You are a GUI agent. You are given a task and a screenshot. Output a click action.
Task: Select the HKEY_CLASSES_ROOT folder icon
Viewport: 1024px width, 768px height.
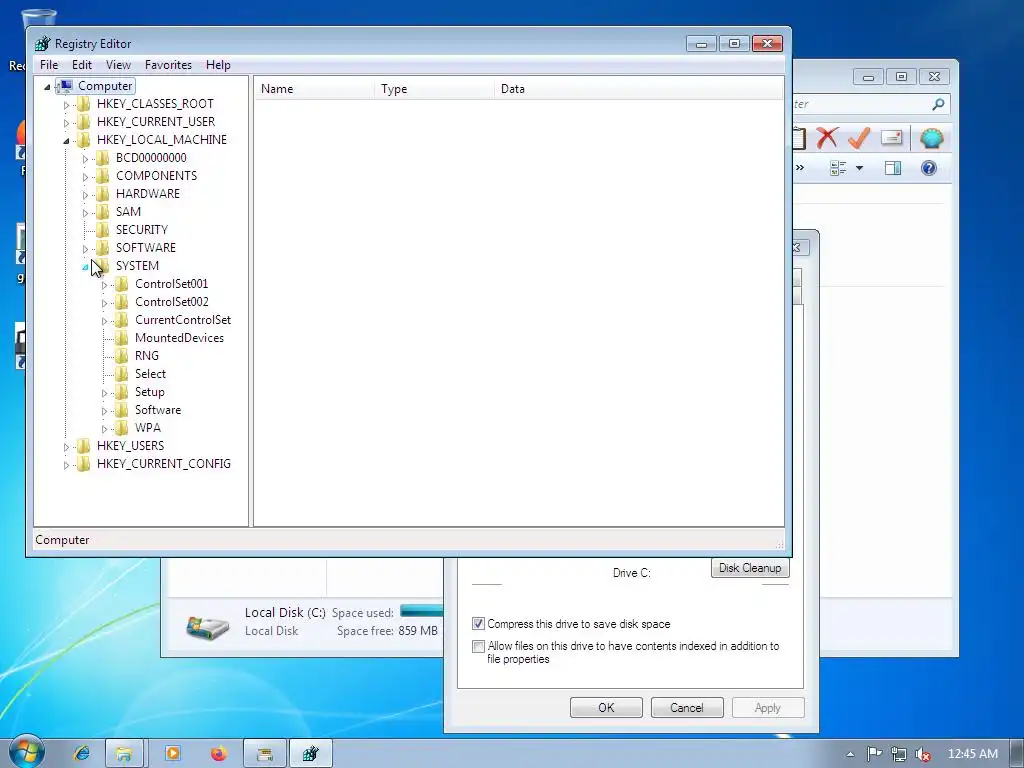(84, 104)
